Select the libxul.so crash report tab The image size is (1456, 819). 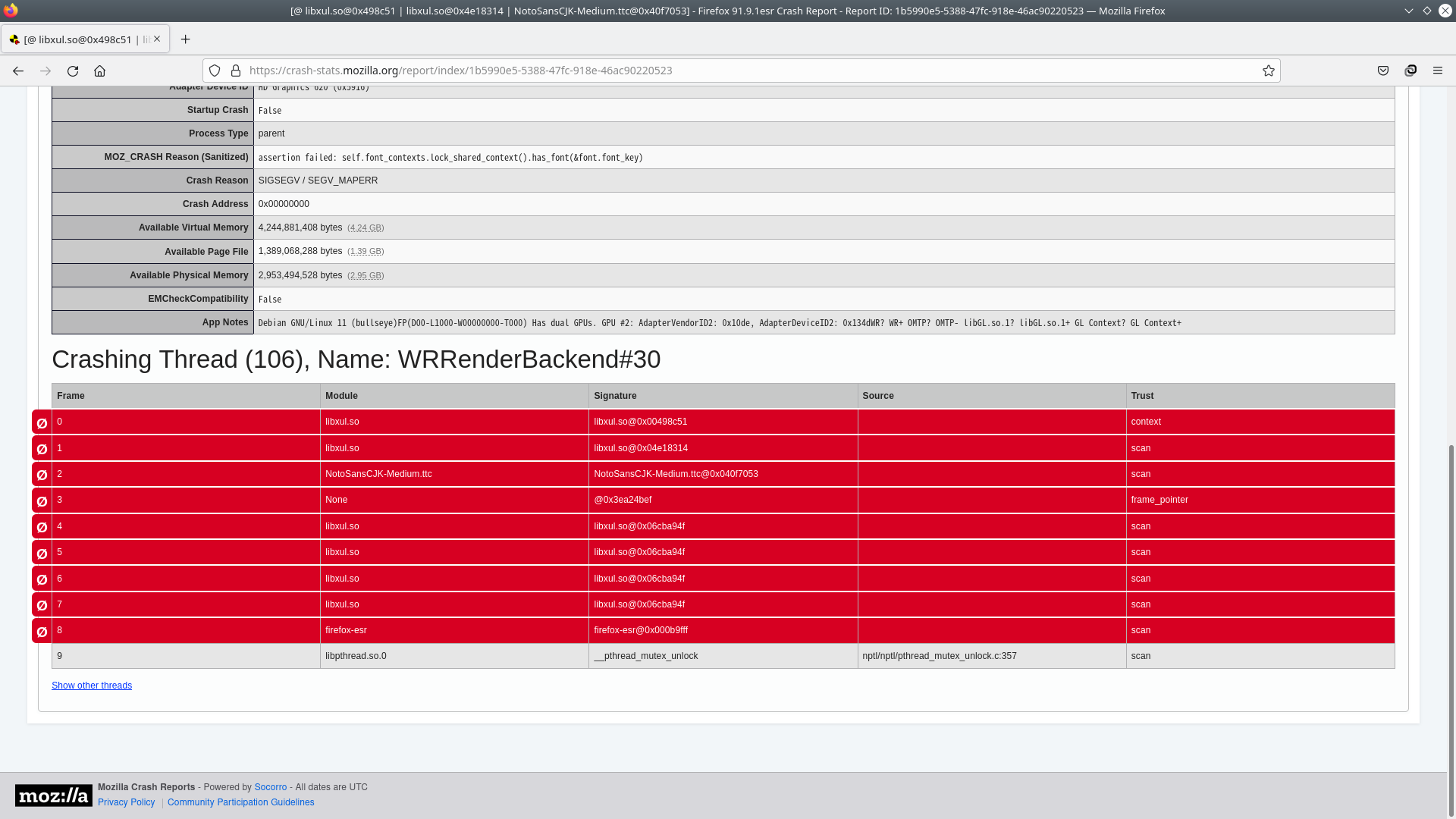pos(85,39)
